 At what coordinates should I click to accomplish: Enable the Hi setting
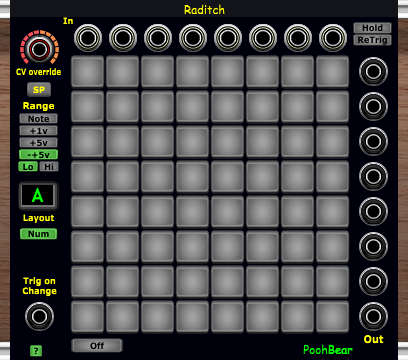[x=49, y=167]
